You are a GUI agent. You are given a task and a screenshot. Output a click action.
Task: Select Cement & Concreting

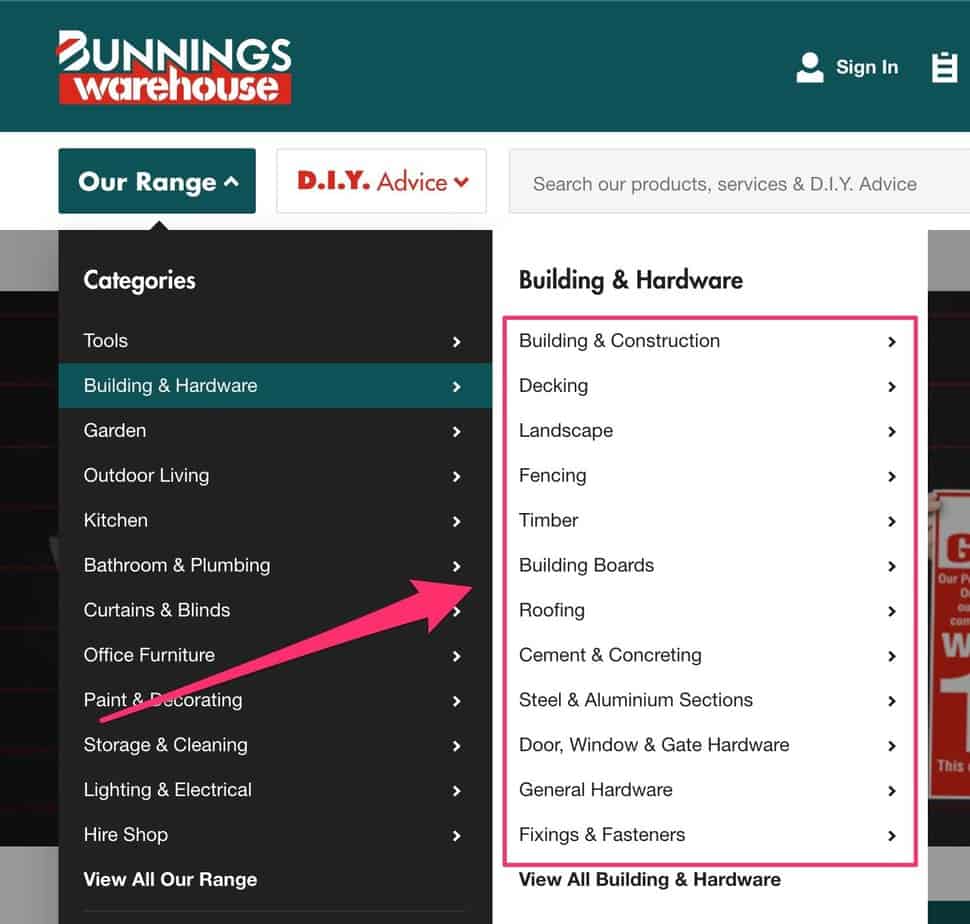[x=610, y=656]
